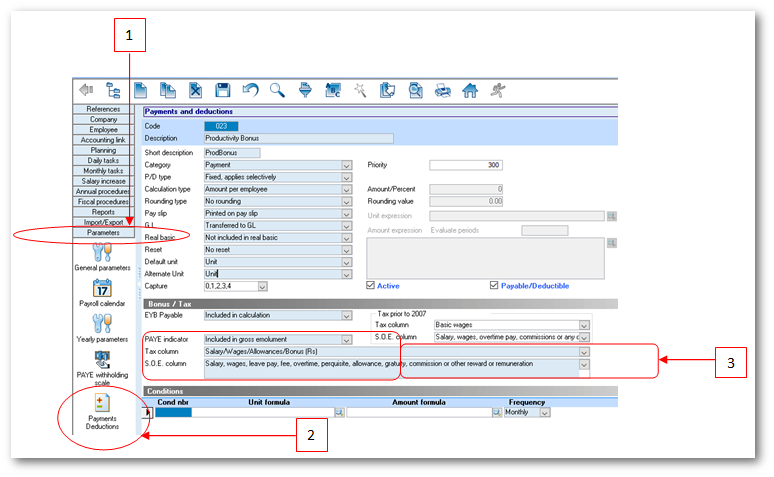Click the Monthly tasks menu button
This screenshot has width=774, height=477.
(x=103, y=171)
